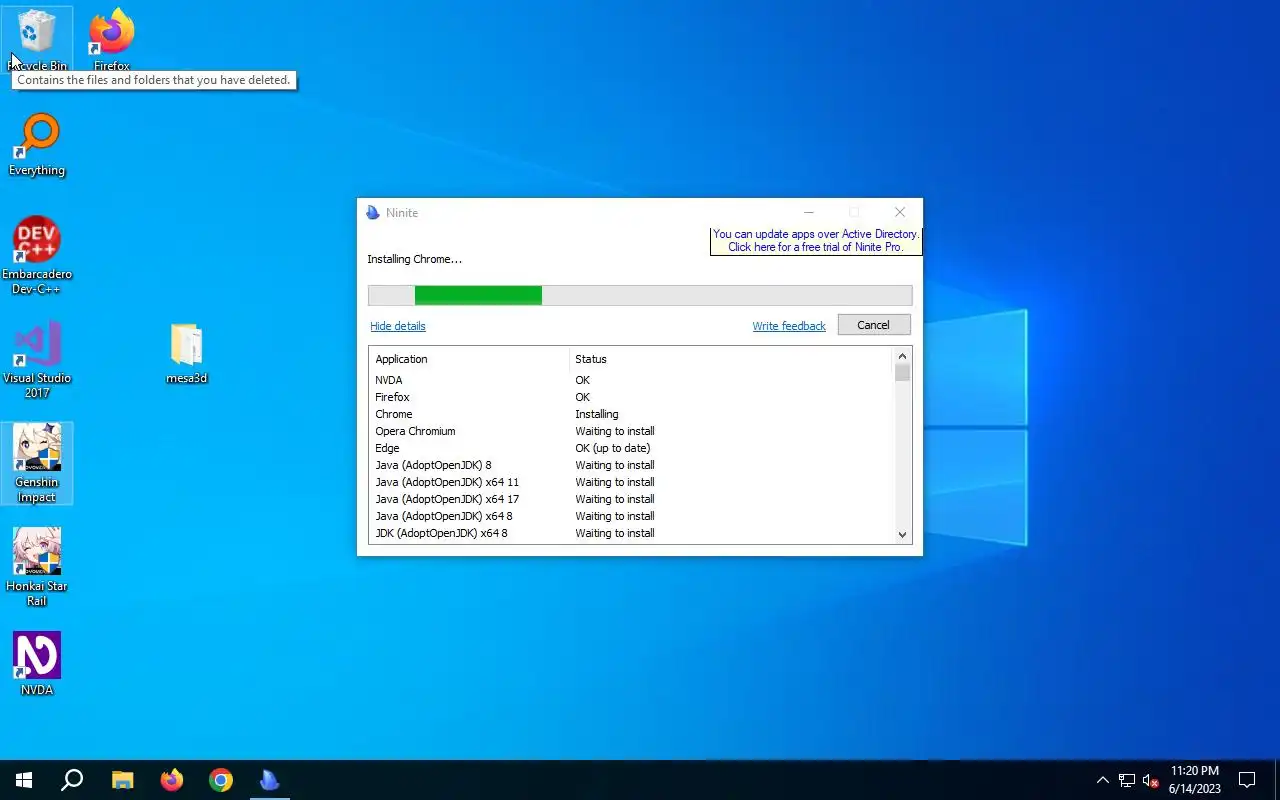Select the Edge row in the list

click(x=630, y=448)
